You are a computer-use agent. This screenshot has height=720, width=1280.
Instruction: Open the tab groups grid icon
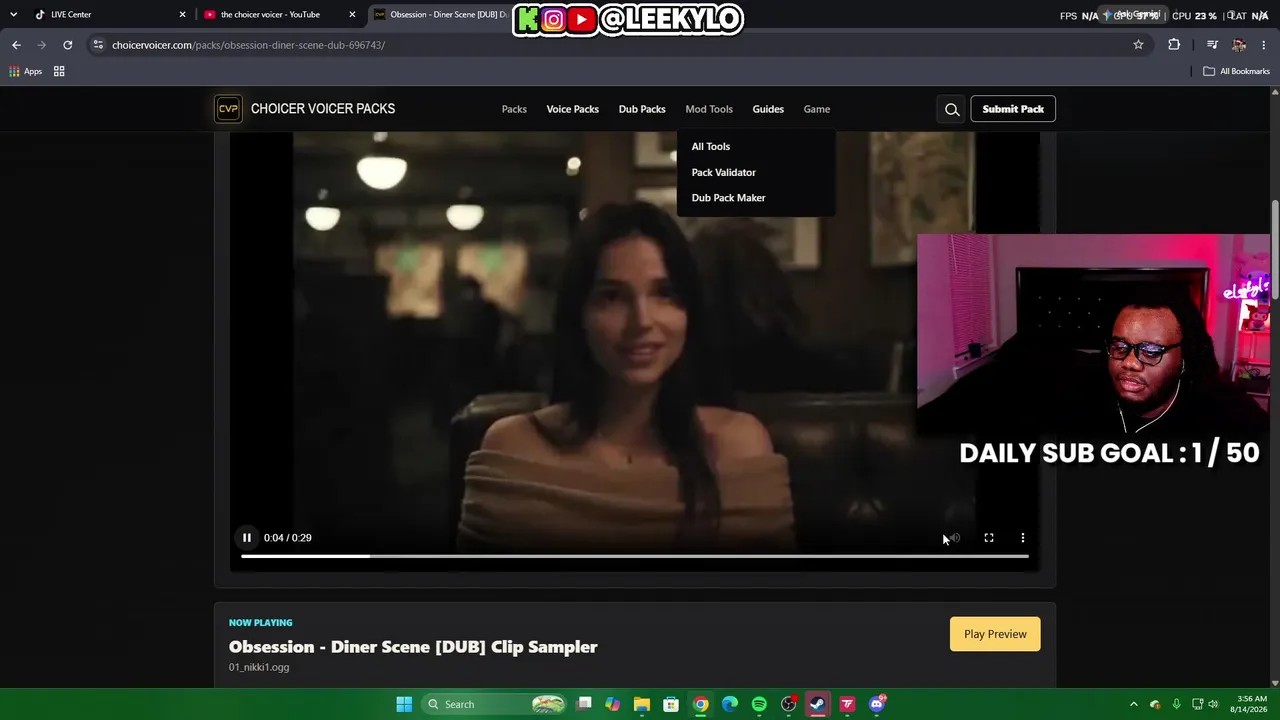click(59, 71)
